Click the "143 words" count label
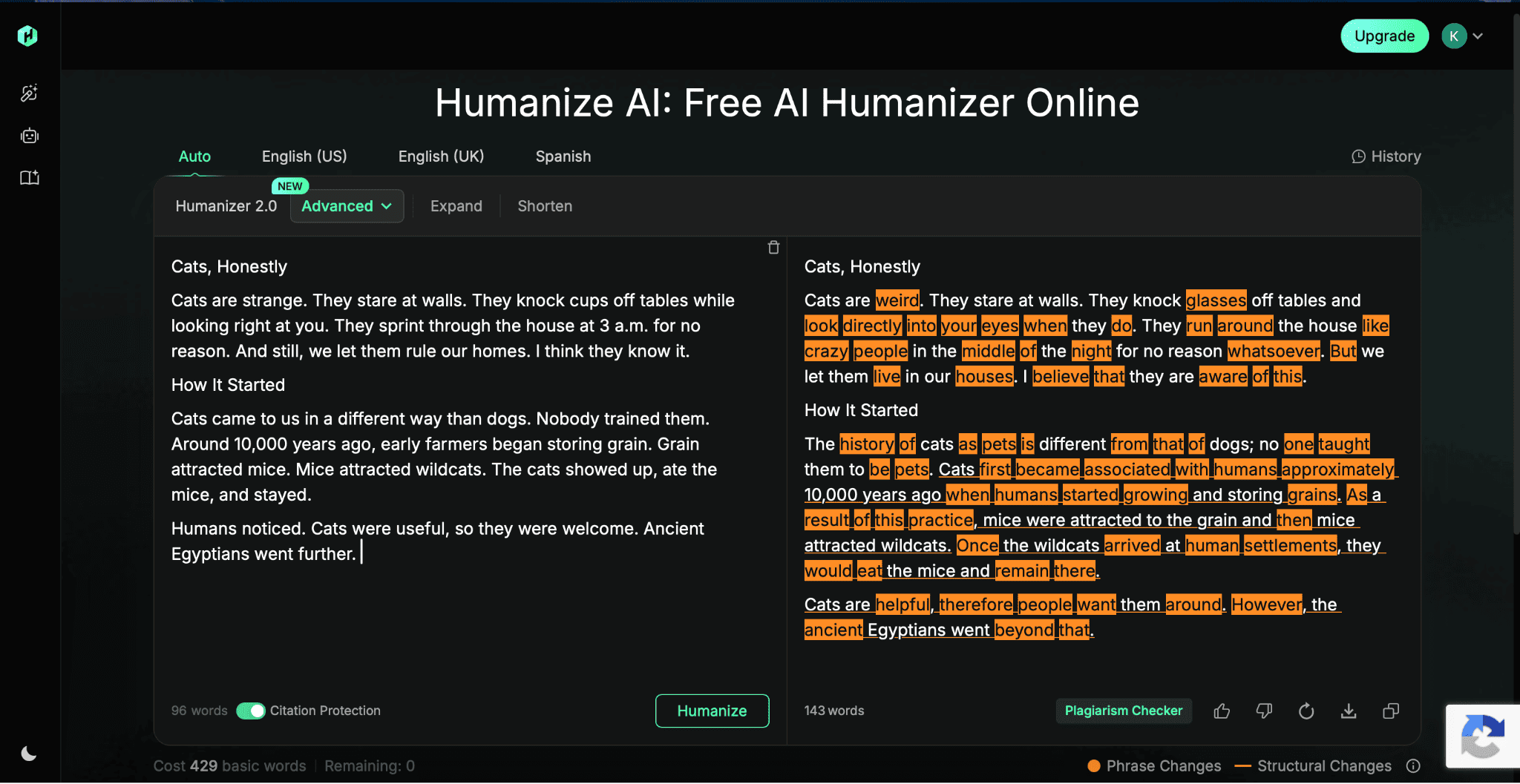Screen dimensions: 1520x784 pyautogui.click(x=834, y=711)
